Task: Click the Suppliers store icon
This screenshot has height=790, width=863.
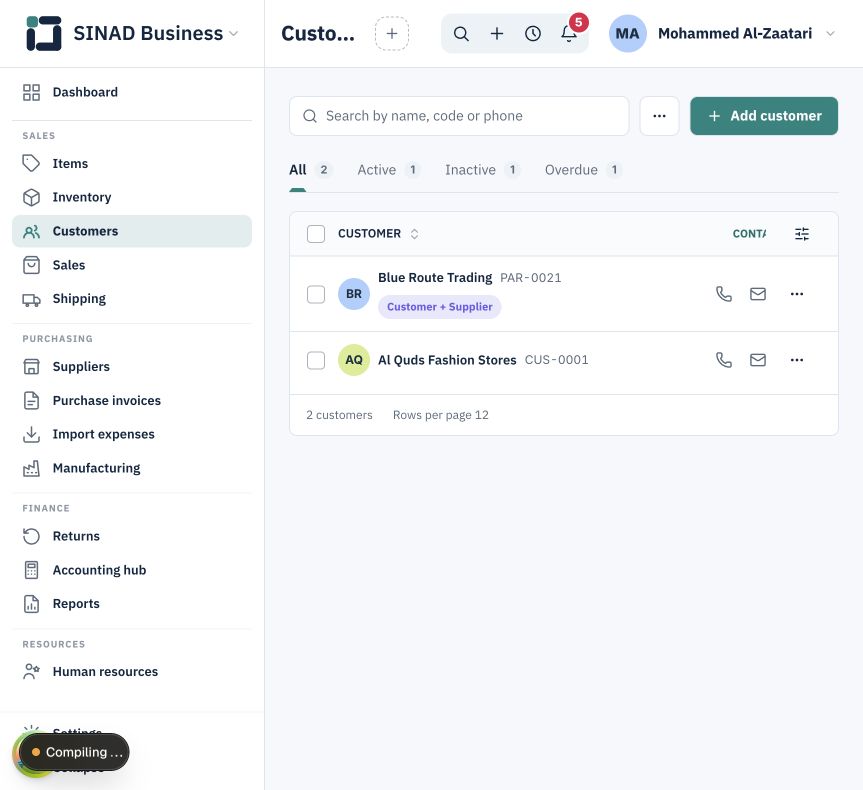Action: pos(31,367)
